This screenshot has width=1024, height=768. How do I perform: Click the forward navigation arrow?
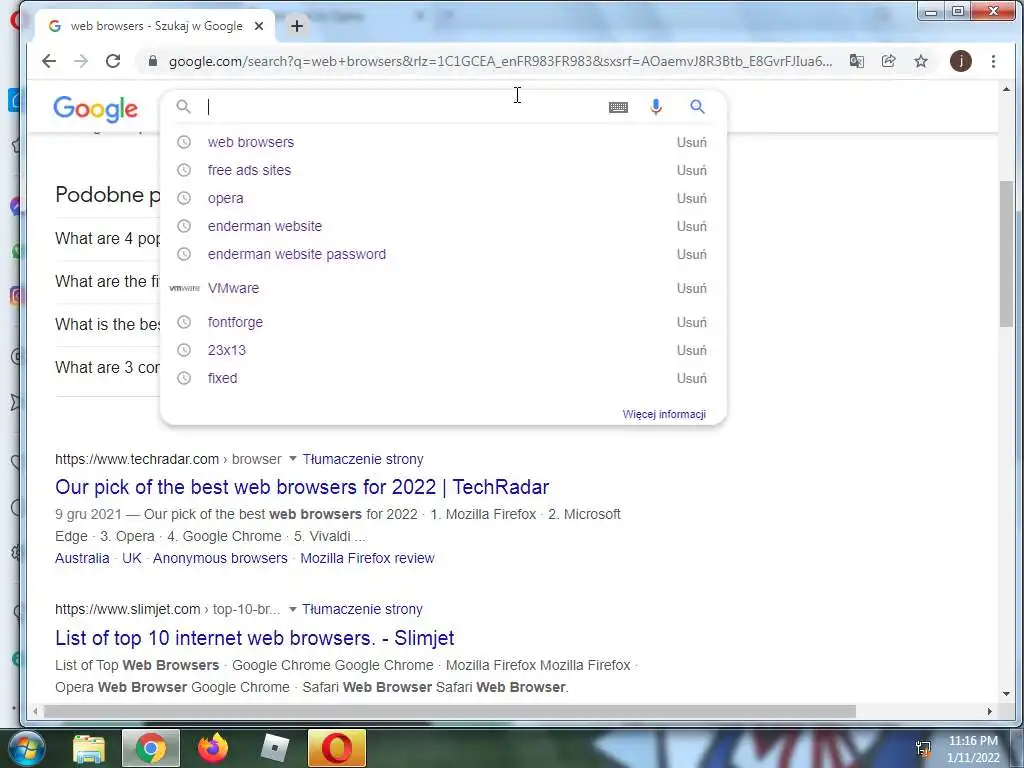81,61
